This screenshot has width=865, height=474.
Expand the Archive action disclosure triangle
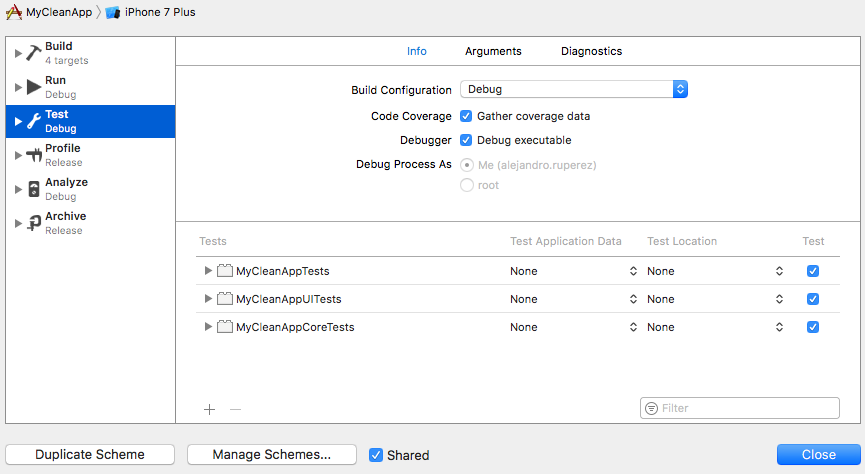(x=18, y=223)
